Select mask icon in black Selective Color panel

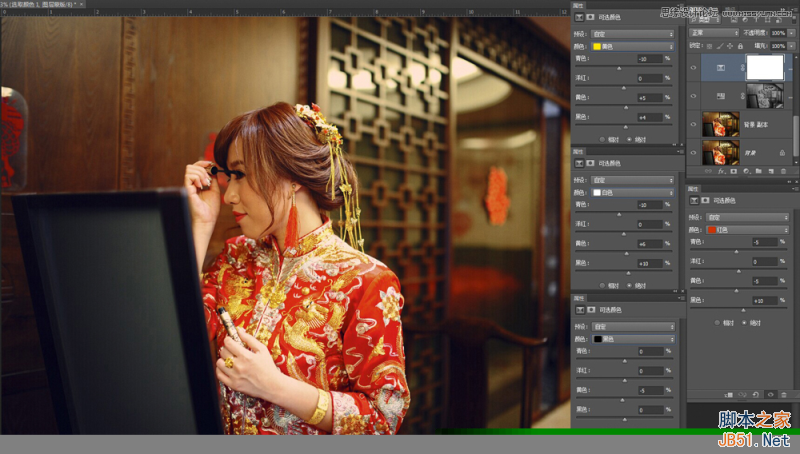(591, 310)
